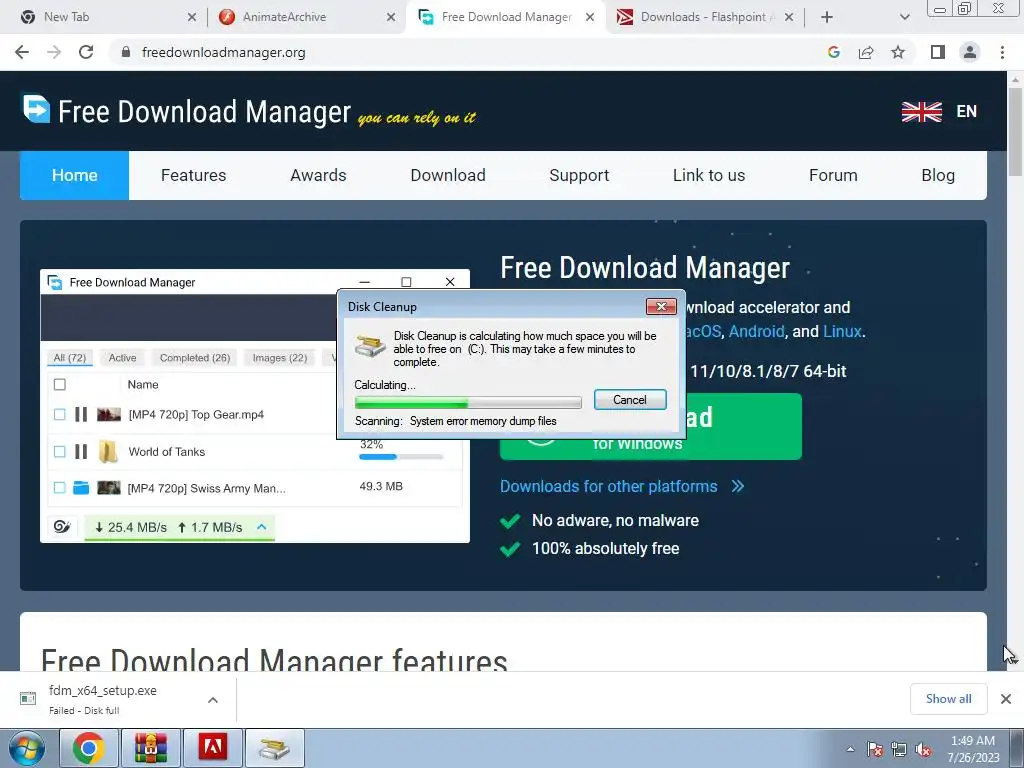
Task: Check the Top Gear.mp4 checkbox
Action: (x=59, y=414)
